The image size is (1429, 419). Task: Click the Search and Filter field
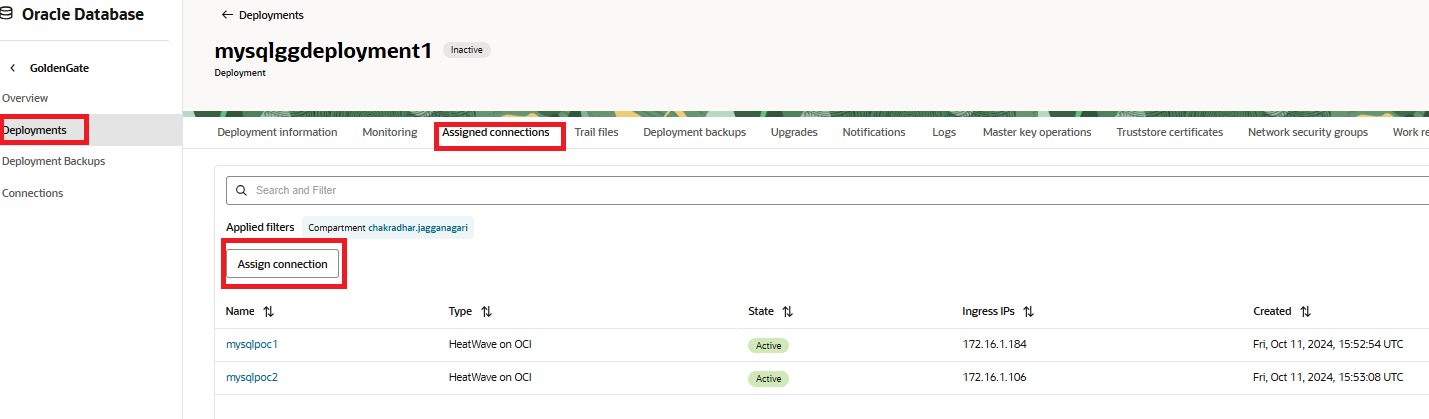click(827, 190)
